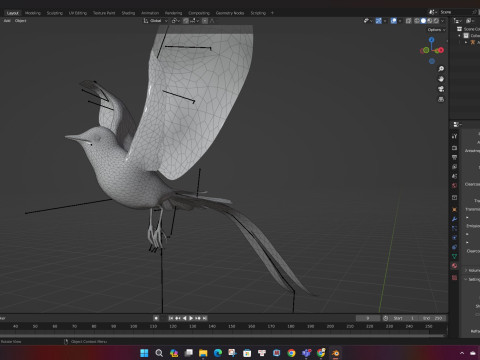Click the zoom view magnifier icon
The image size is (480, 360).
[x=441, y=69]
